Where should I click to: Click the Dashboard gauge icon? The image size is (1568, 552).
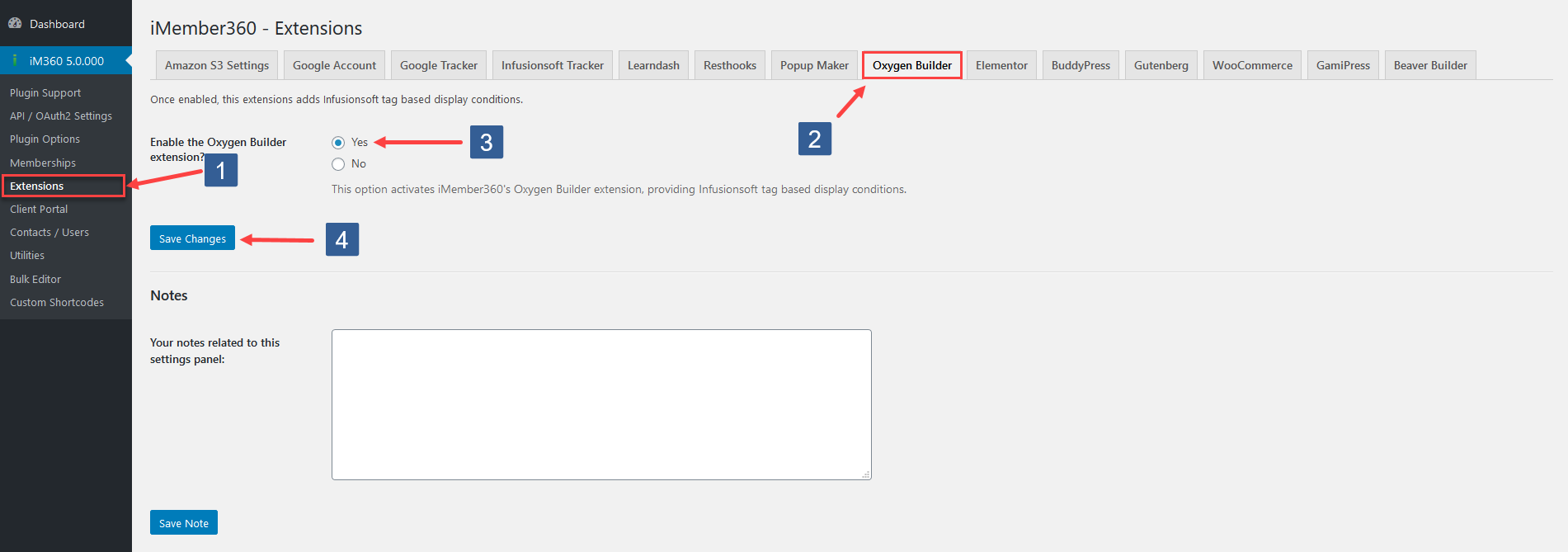tap(15, 24)
